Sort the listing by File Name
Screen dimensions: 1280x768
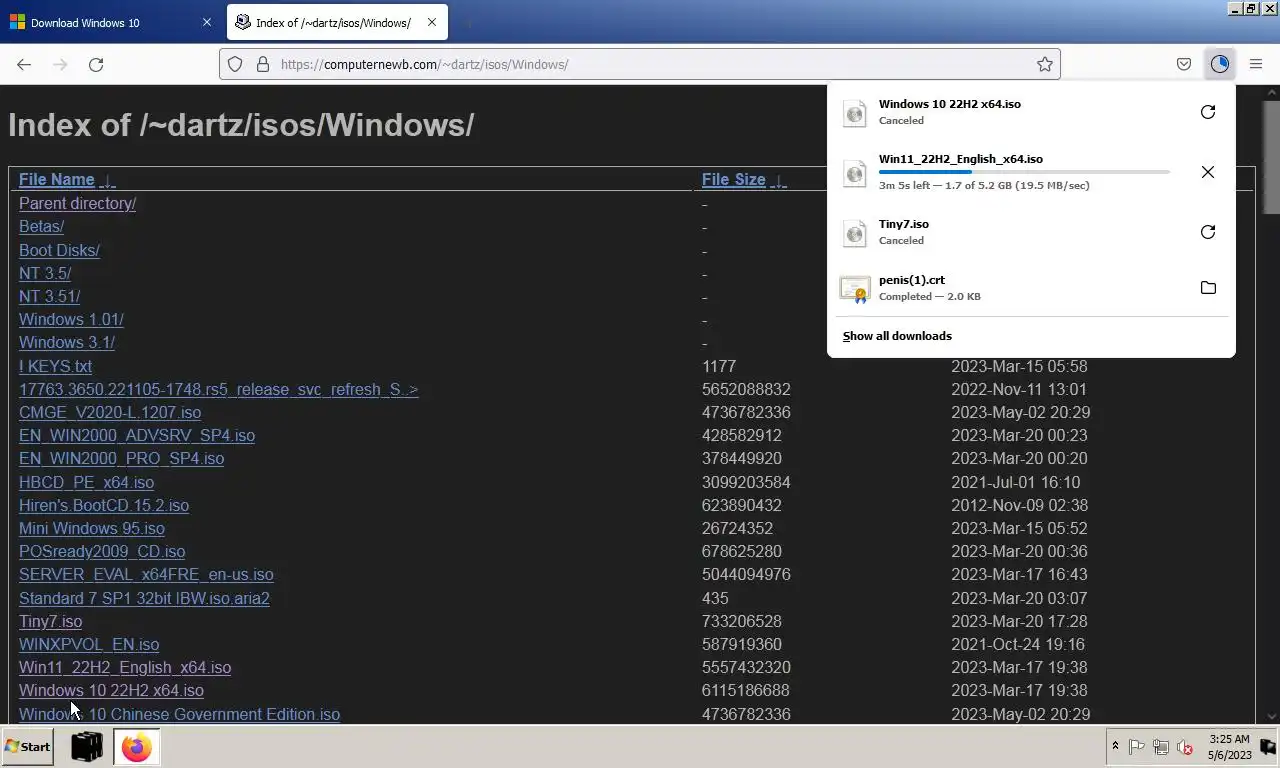pyautogui.click(x=56, y=180)
